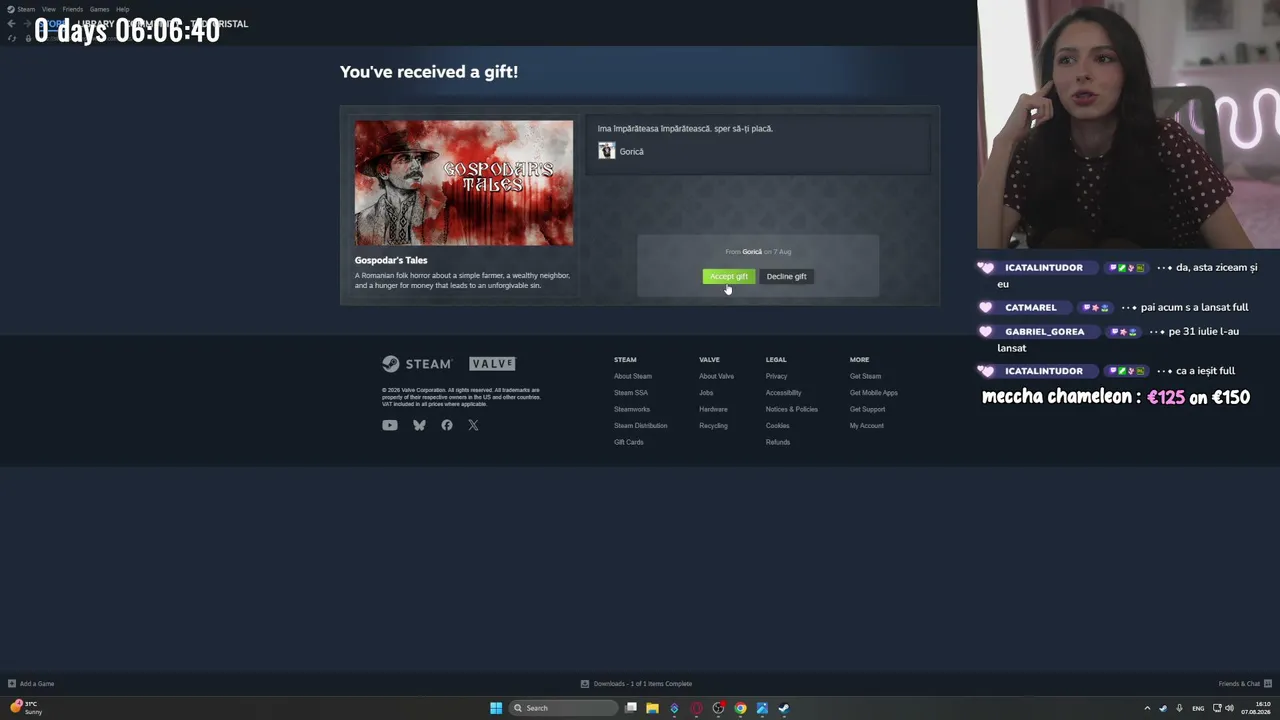
Task: Open the Friends menu
Action: 73,9
